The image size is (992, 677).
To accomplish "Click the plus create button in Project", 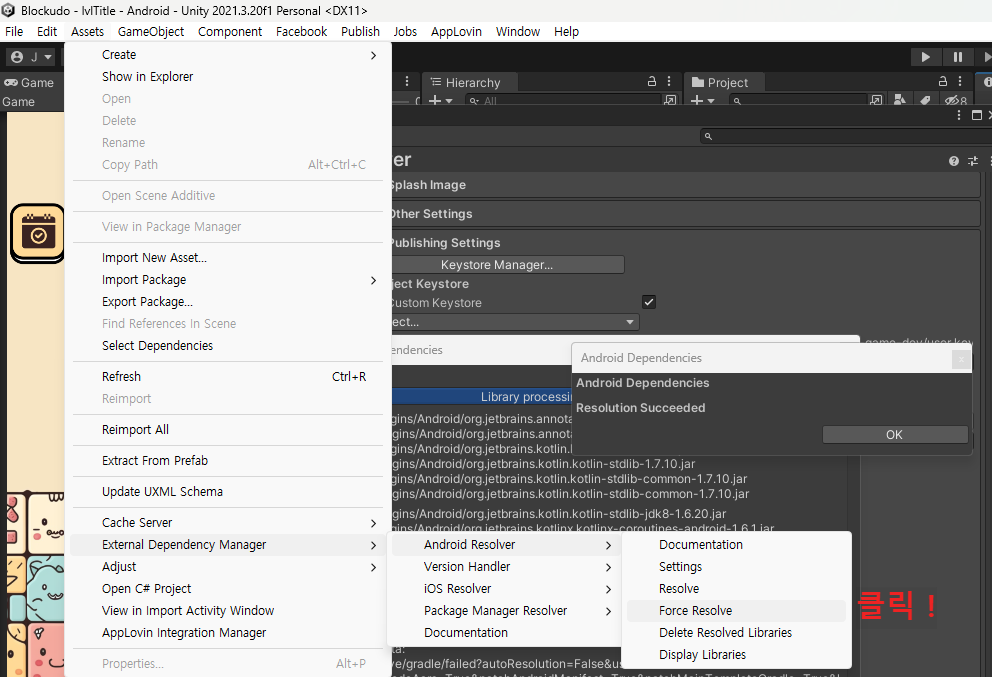I will (702, 101).
